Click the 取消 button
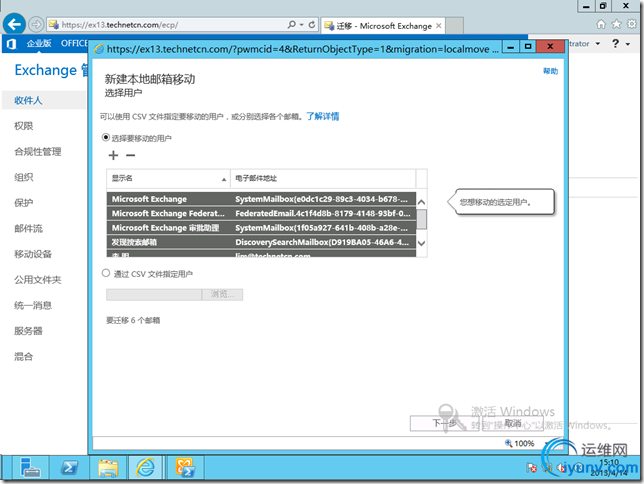Screen dimensions: 644x484 [513, 423]
